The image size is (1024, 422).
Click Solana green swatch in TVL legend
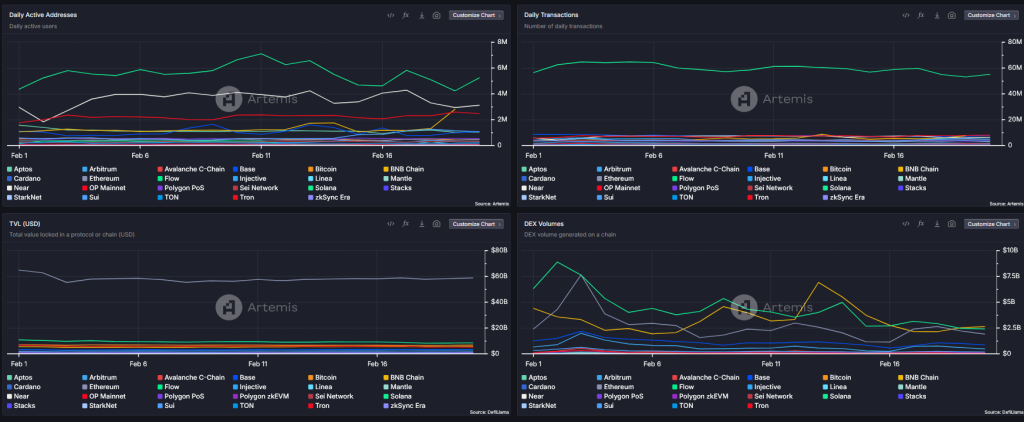385,396
